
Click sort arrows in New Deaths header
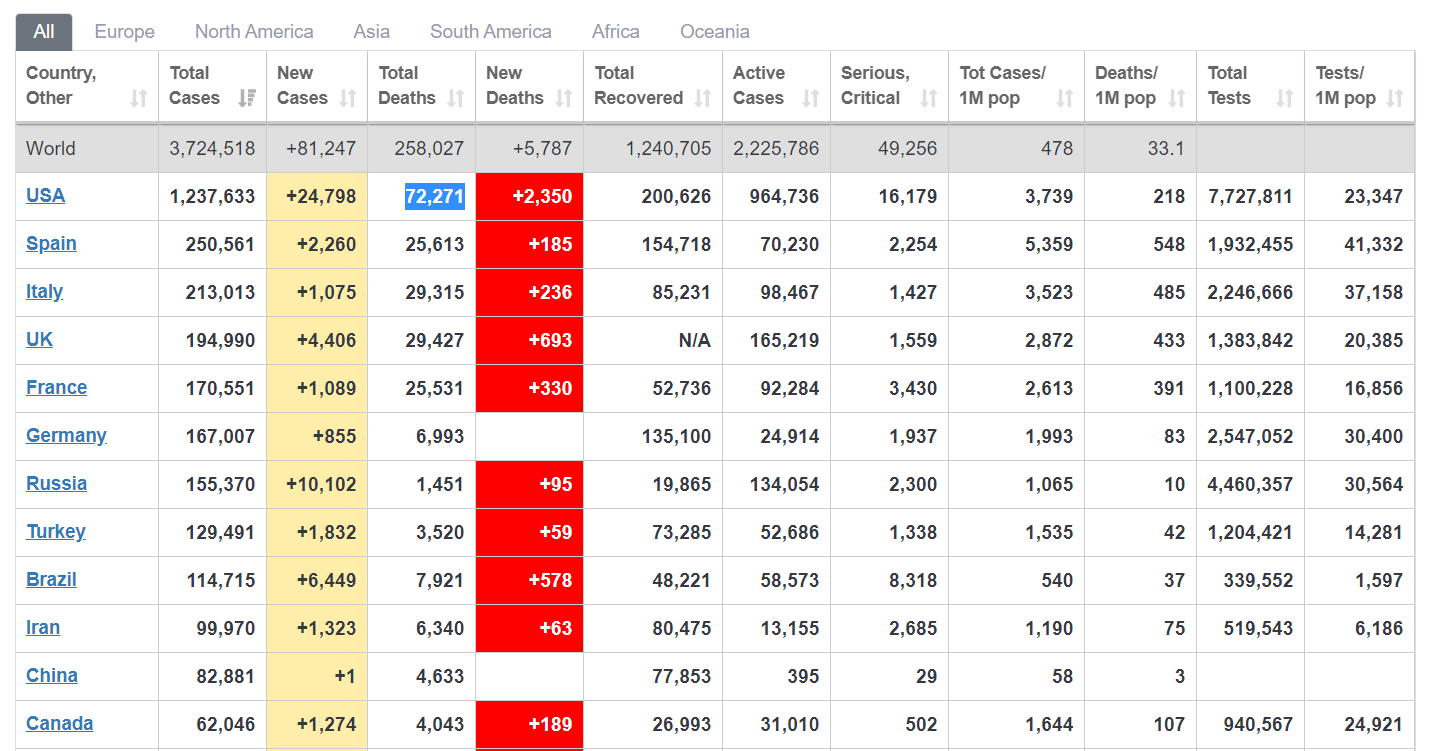click(564, 98)
